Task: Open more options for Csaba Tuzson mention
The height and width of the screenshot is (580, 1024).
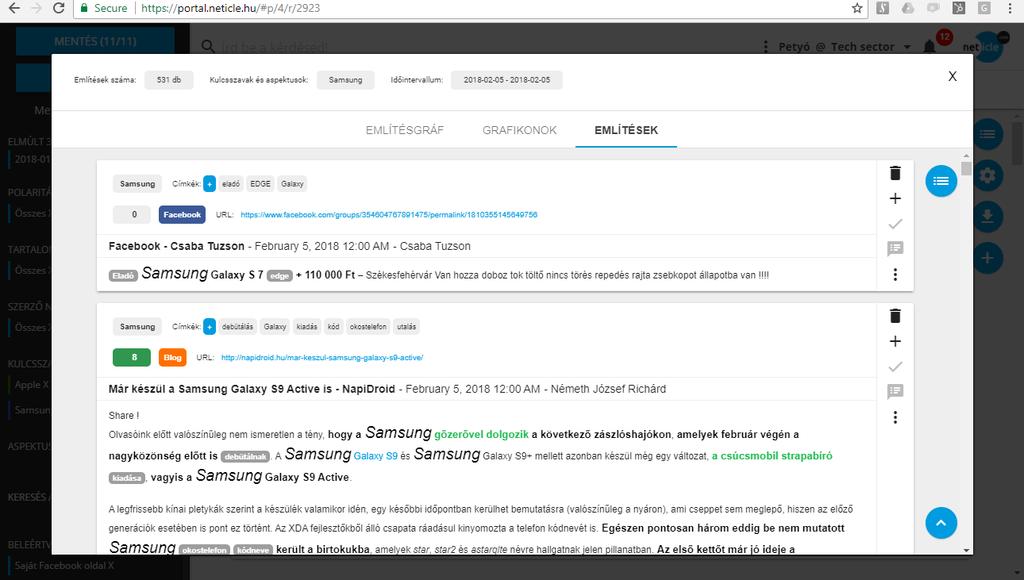Action: point(895,275)
